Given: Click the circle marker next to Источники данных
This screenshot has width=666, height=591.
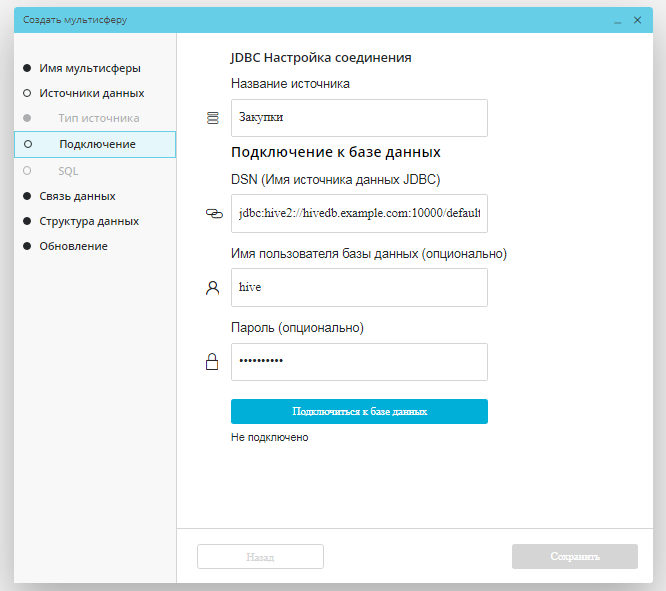Looking at the screenshot, I should 26,93.
